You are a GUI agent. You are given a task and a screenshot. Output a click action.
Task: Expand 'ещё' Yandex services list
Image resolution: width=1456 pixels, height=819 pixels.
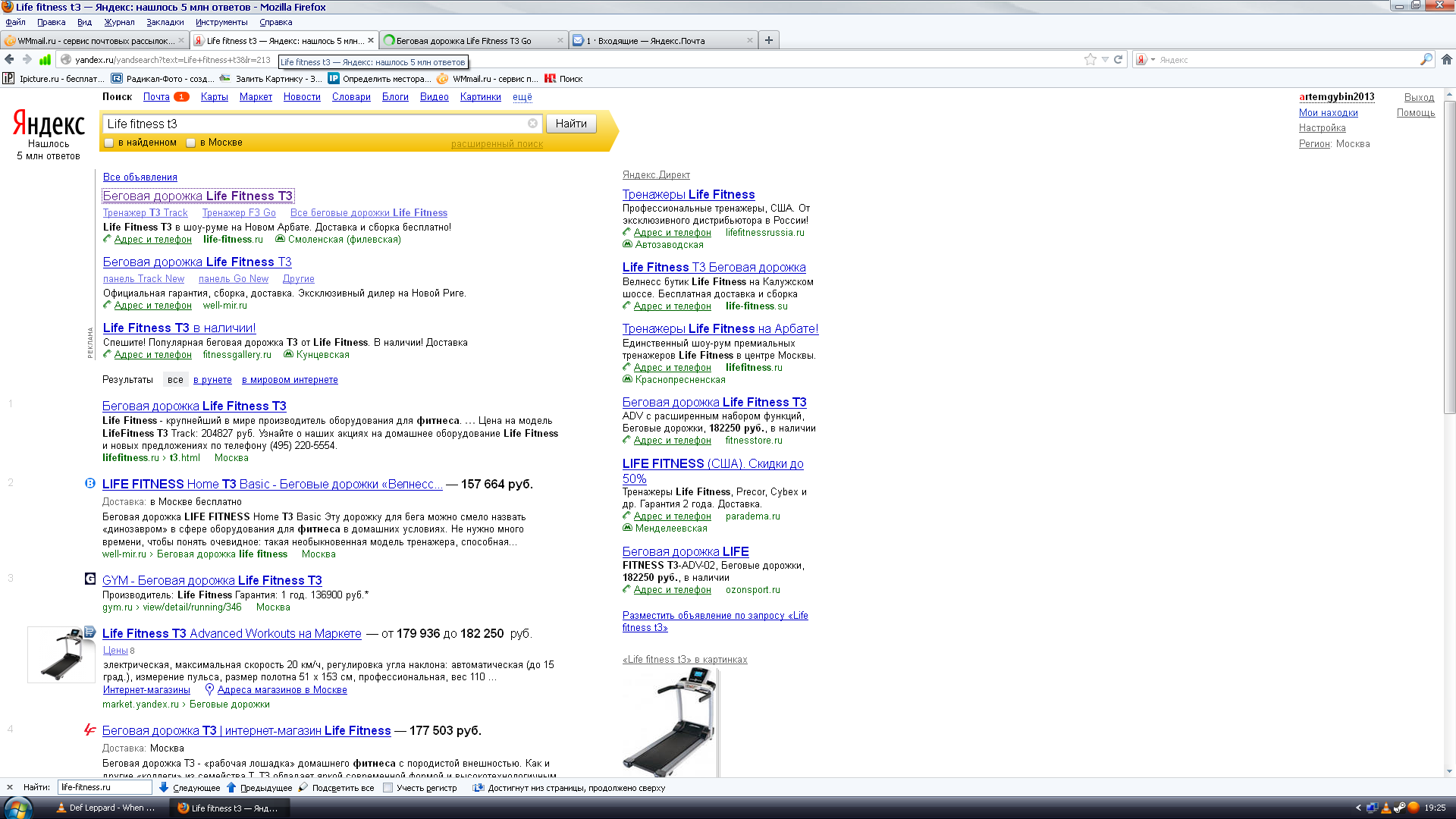tap(522, 96)
